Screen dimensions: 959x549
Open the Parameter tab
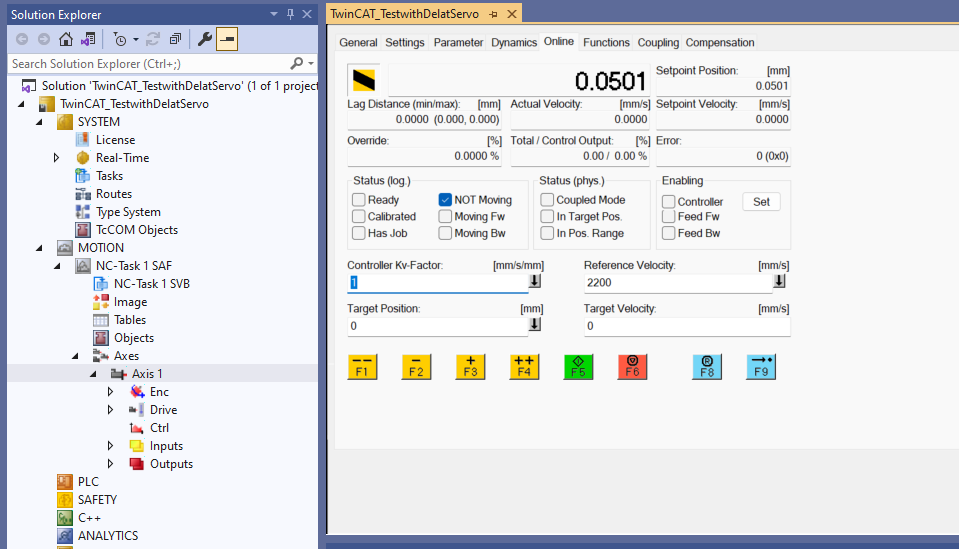point(458,42)
